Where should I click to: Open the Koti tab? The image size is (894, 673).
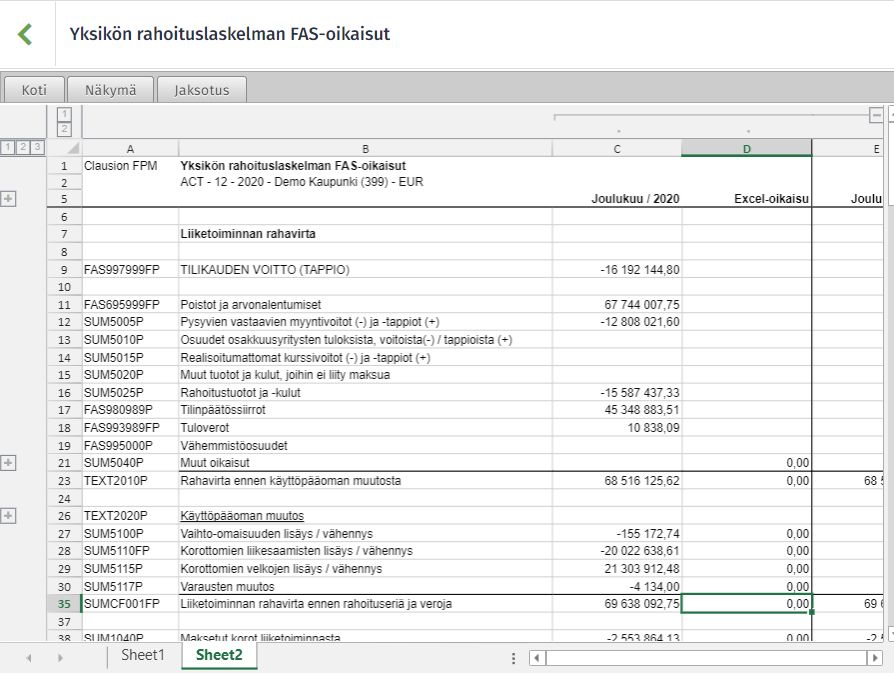point(34,90)
